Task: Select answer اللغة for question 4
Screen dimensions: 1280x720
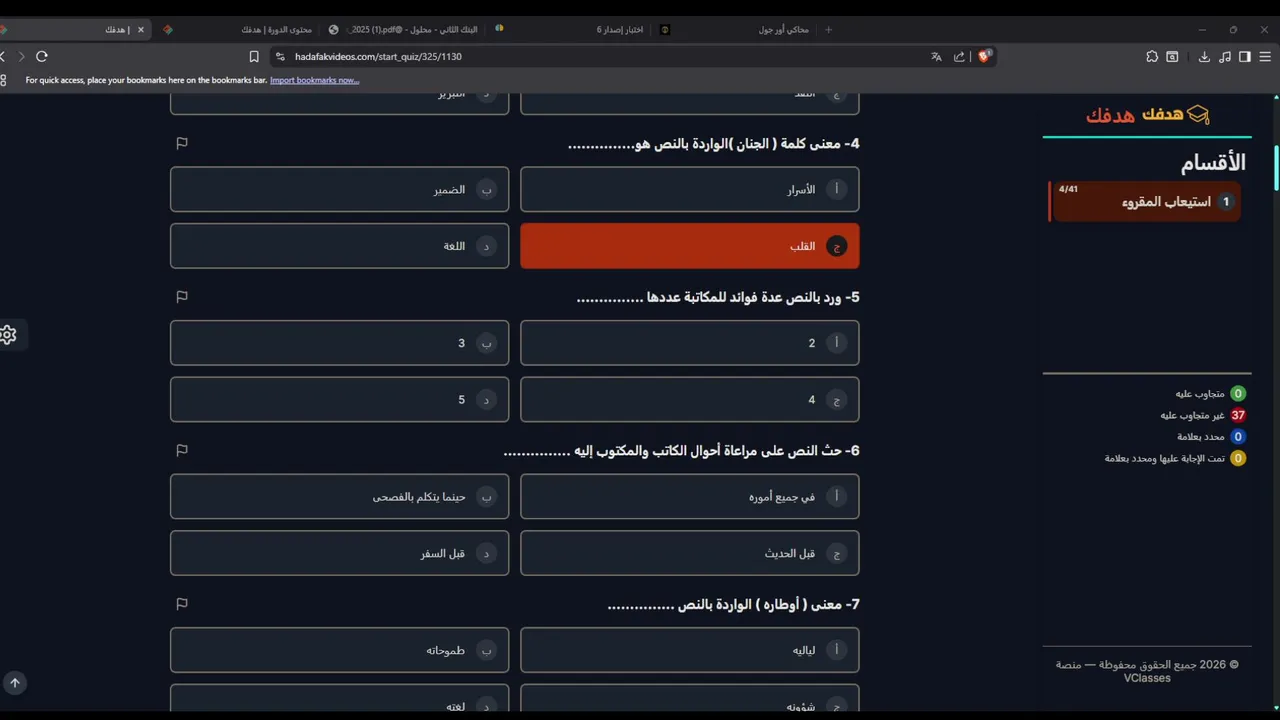Action: (340, 246)
